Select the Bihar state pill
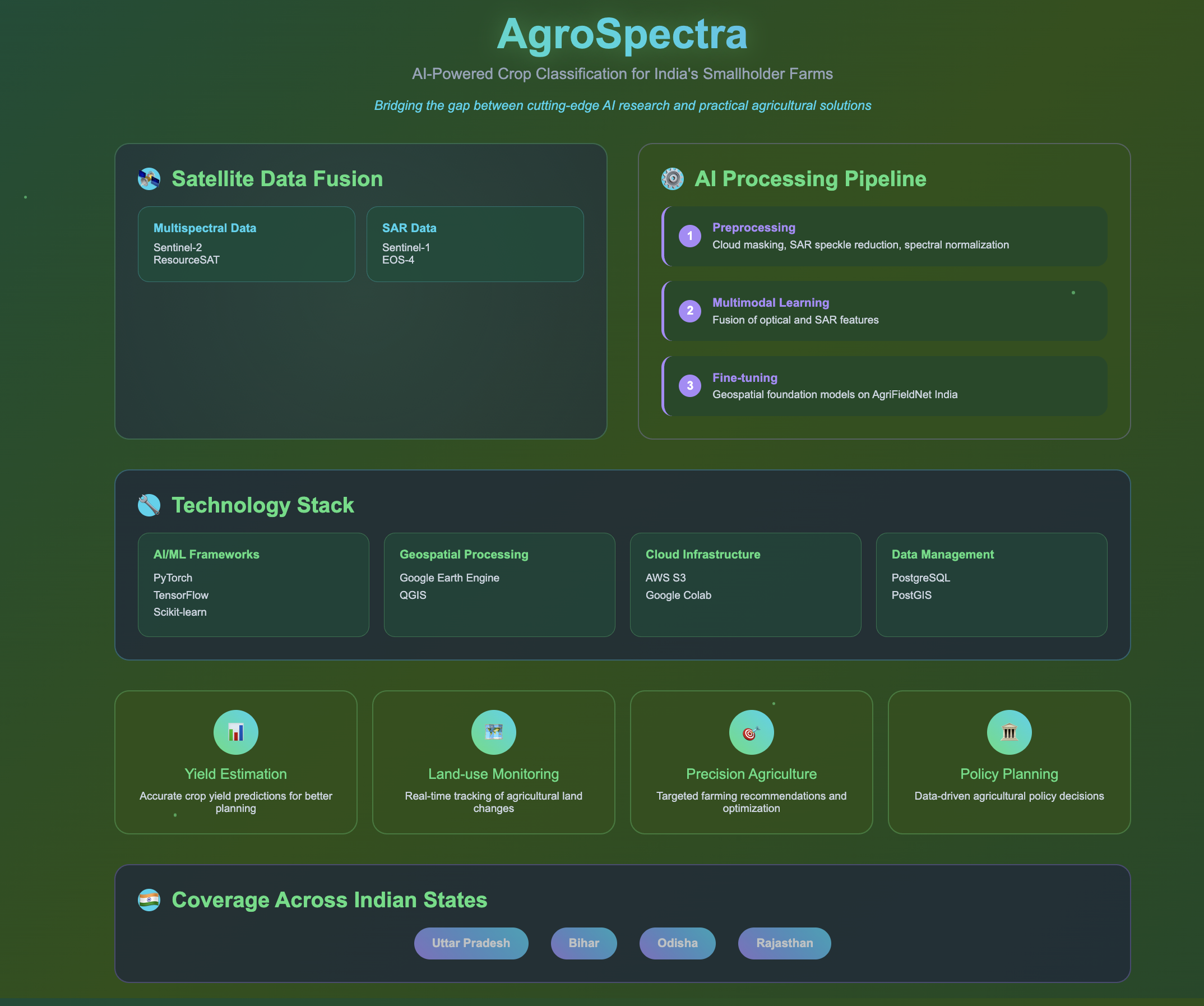The height and width of the screenshot is (1006, 1204). (x=584, y=944)
